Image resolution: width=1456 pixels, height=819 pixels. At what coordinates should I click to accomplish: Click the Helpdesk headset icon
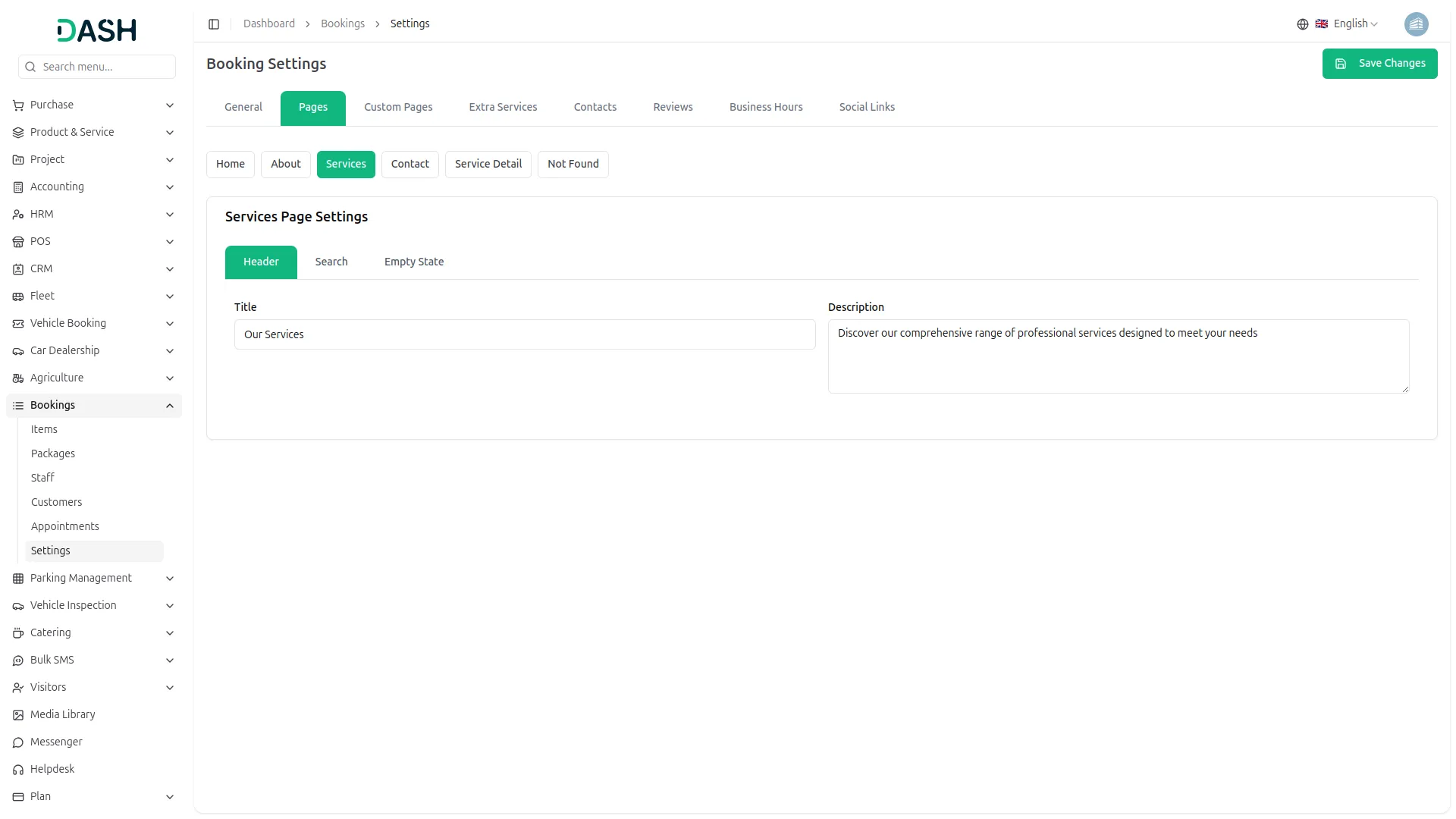tap(18, 770)
